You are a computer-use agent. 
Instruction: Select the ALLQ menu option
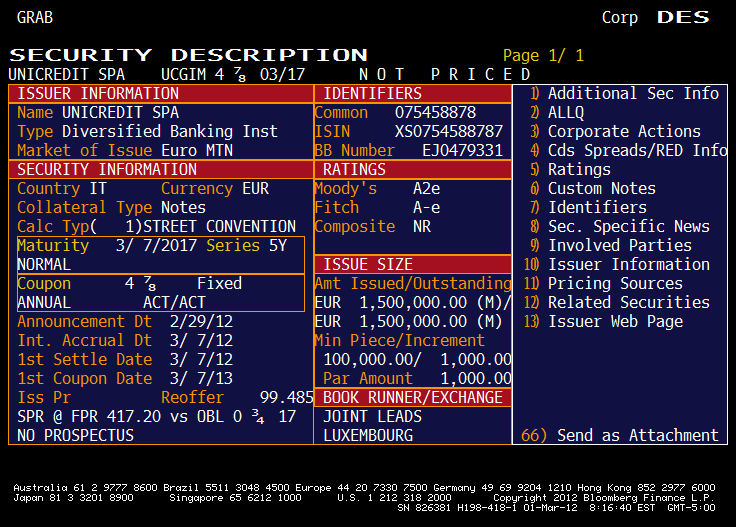557,113
